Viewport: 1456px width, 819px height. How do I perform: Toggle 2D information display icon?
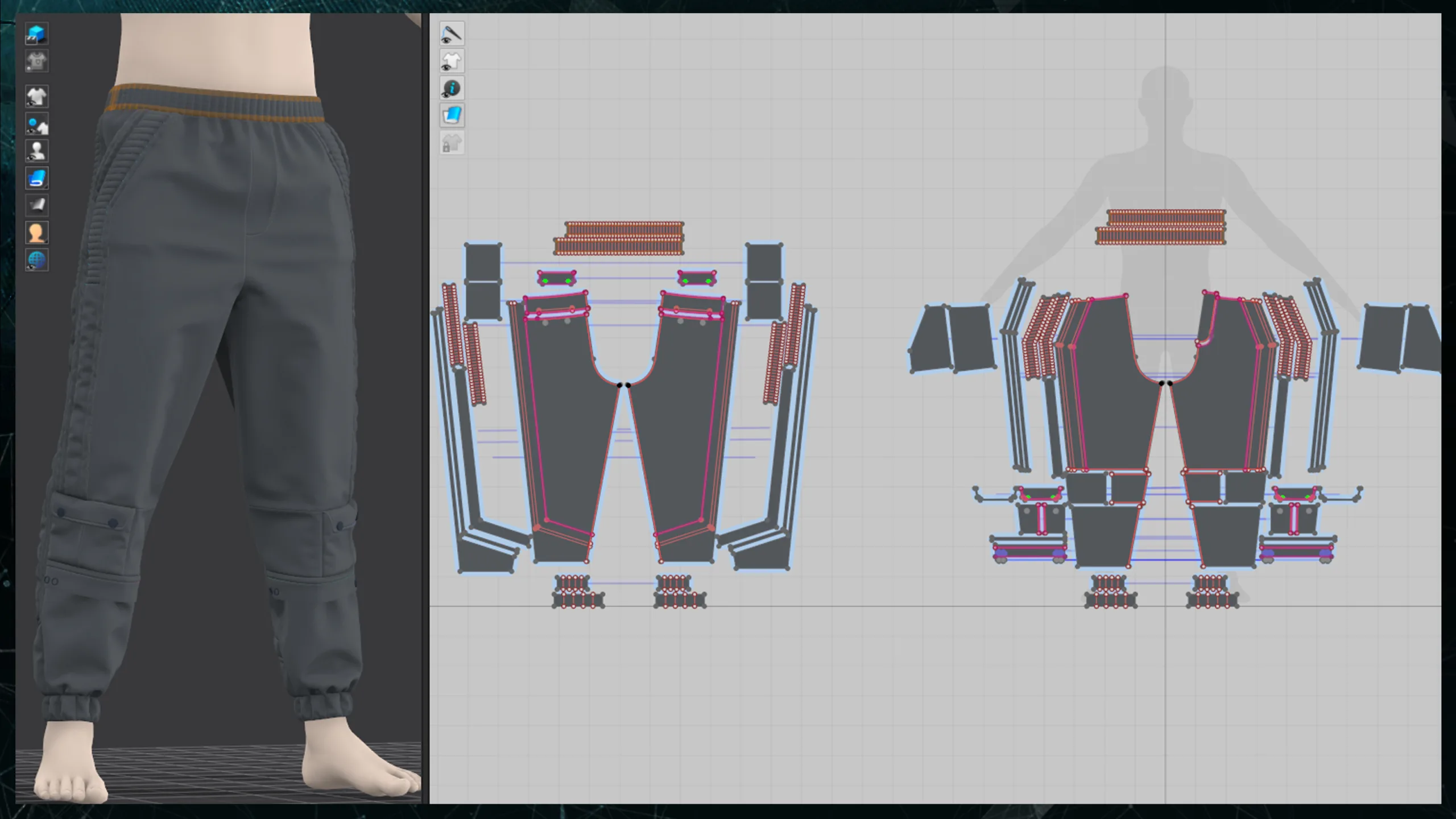[452, 89]
